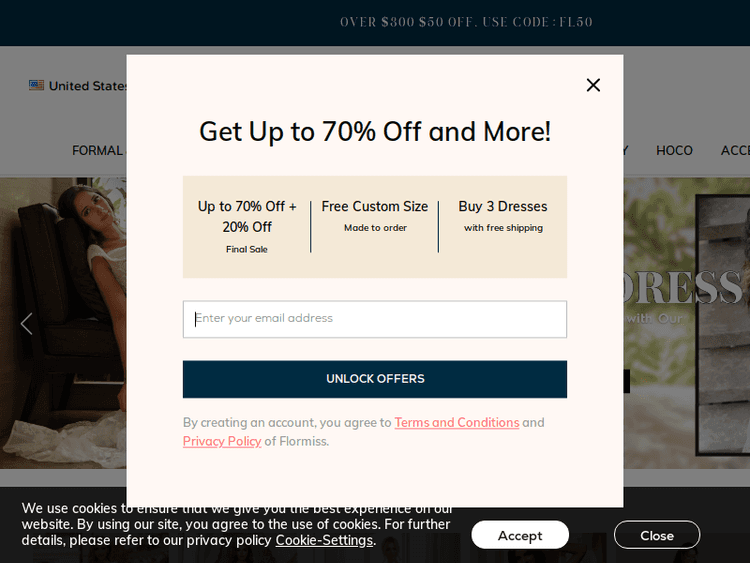
Task: Click the Free Custom Size offer
Action: 375,216
